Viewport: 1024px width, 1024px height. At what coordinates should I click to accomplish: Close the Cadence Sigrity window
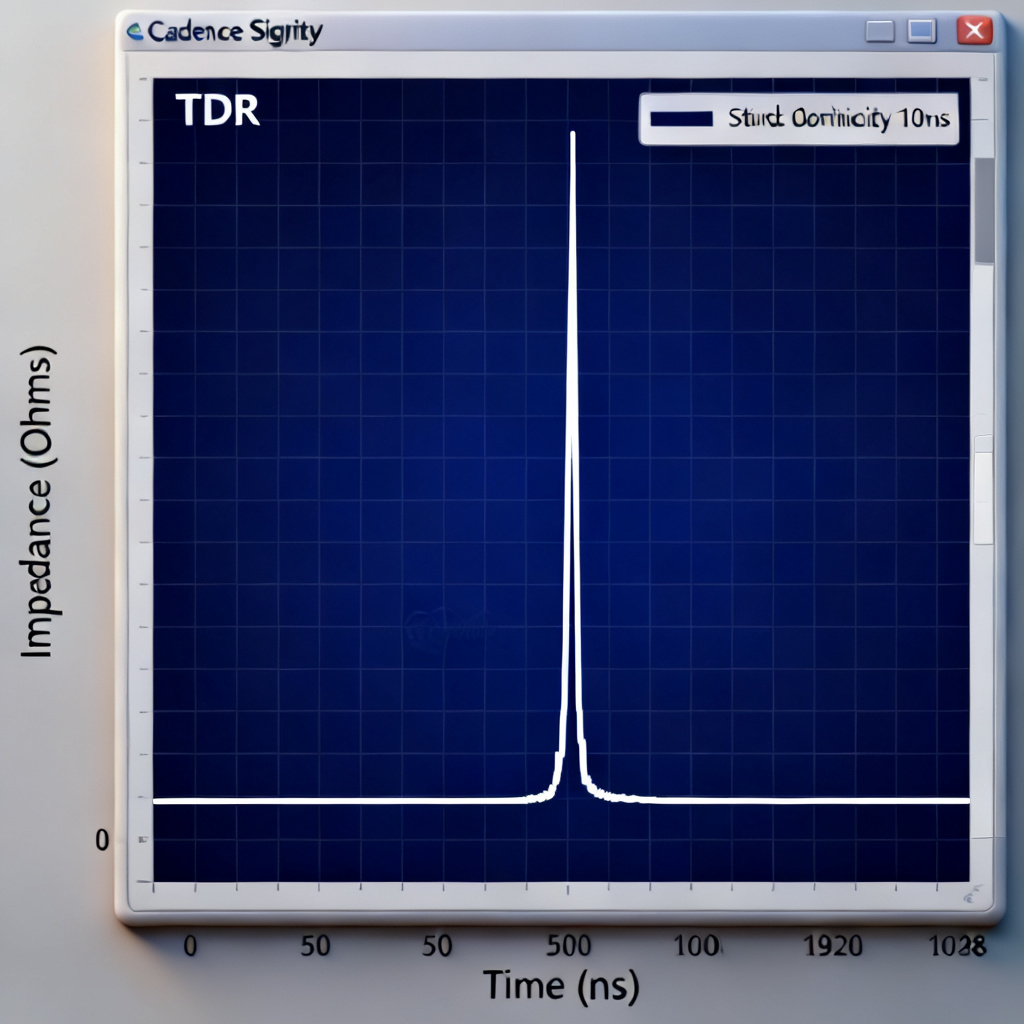[x=974, y=31]
